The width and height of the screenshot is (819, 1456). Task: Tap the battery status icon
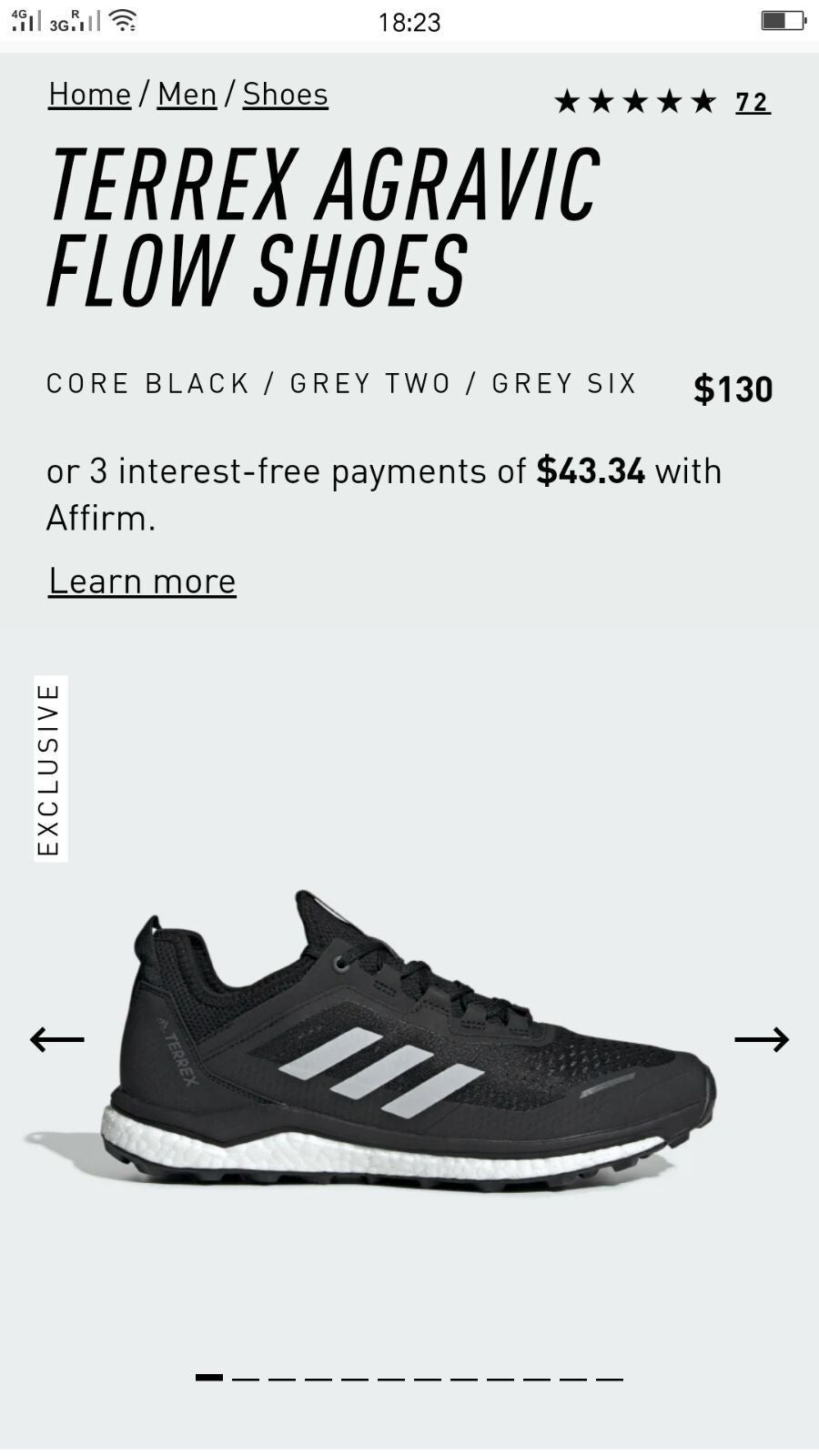coord(784,20)
